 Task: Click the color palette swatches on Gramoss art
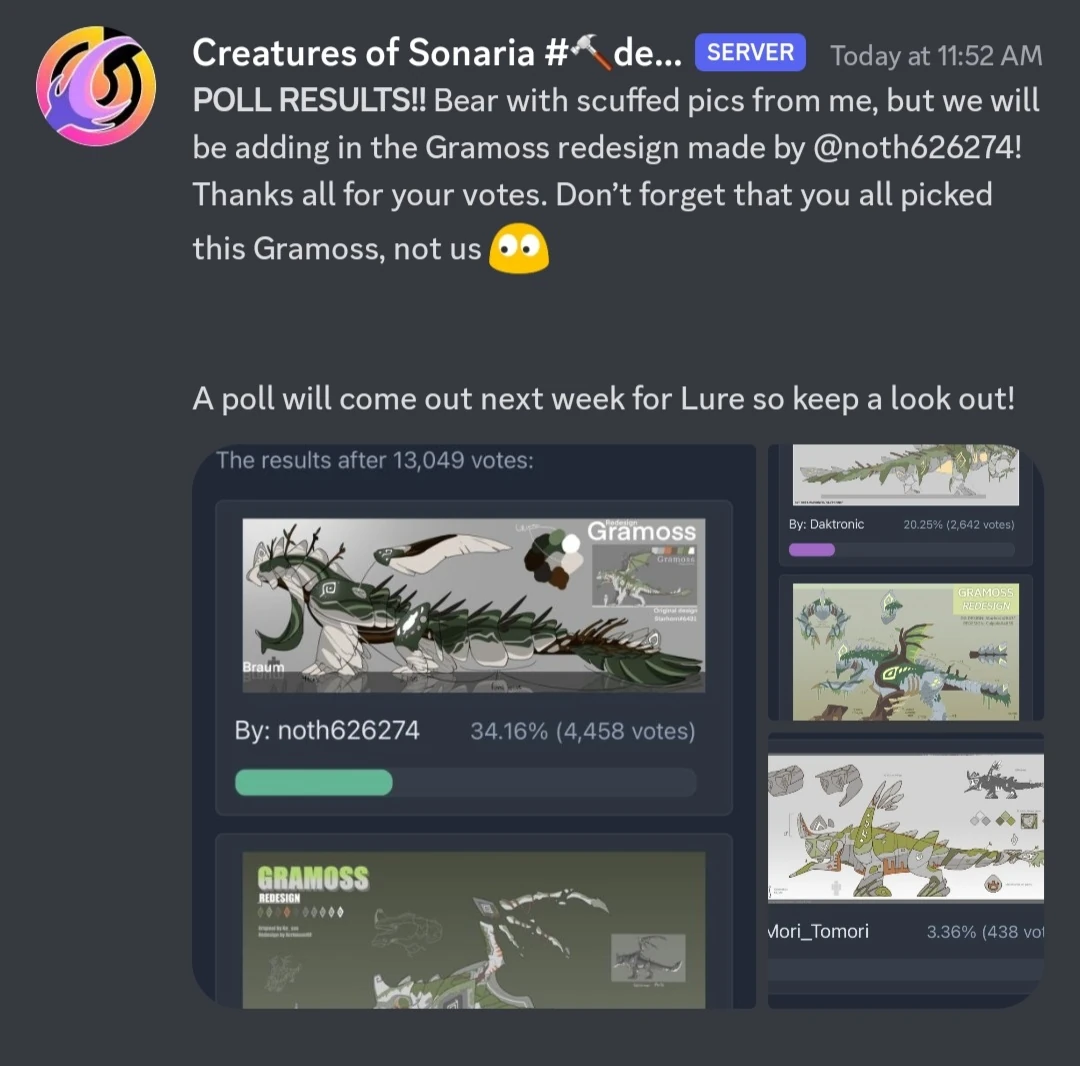click(553, 558)
